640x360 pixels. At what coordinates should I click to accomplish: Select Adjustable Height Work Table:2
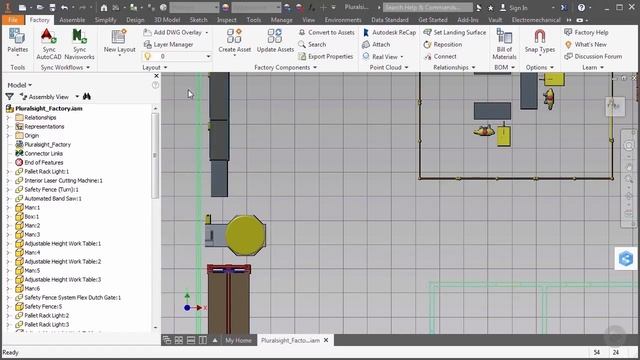pos(62,261)
